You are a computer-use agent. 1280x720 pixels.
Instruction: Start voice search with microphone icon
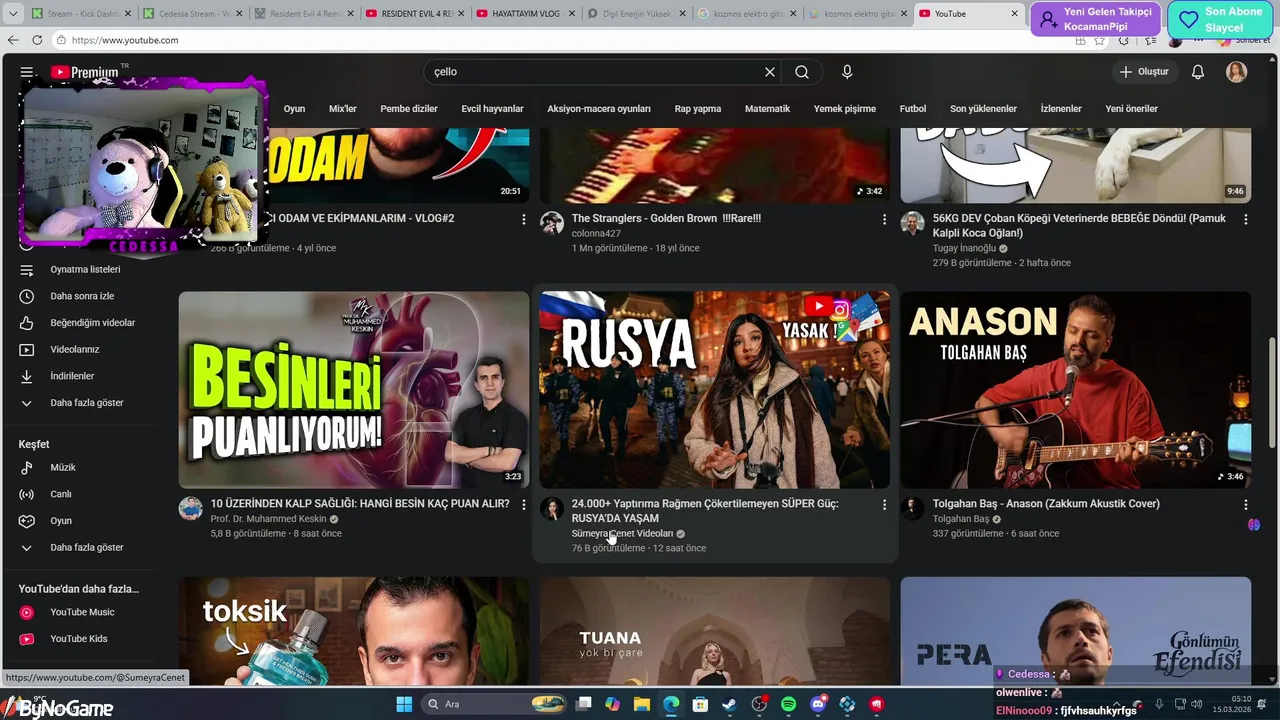(847, 72)
